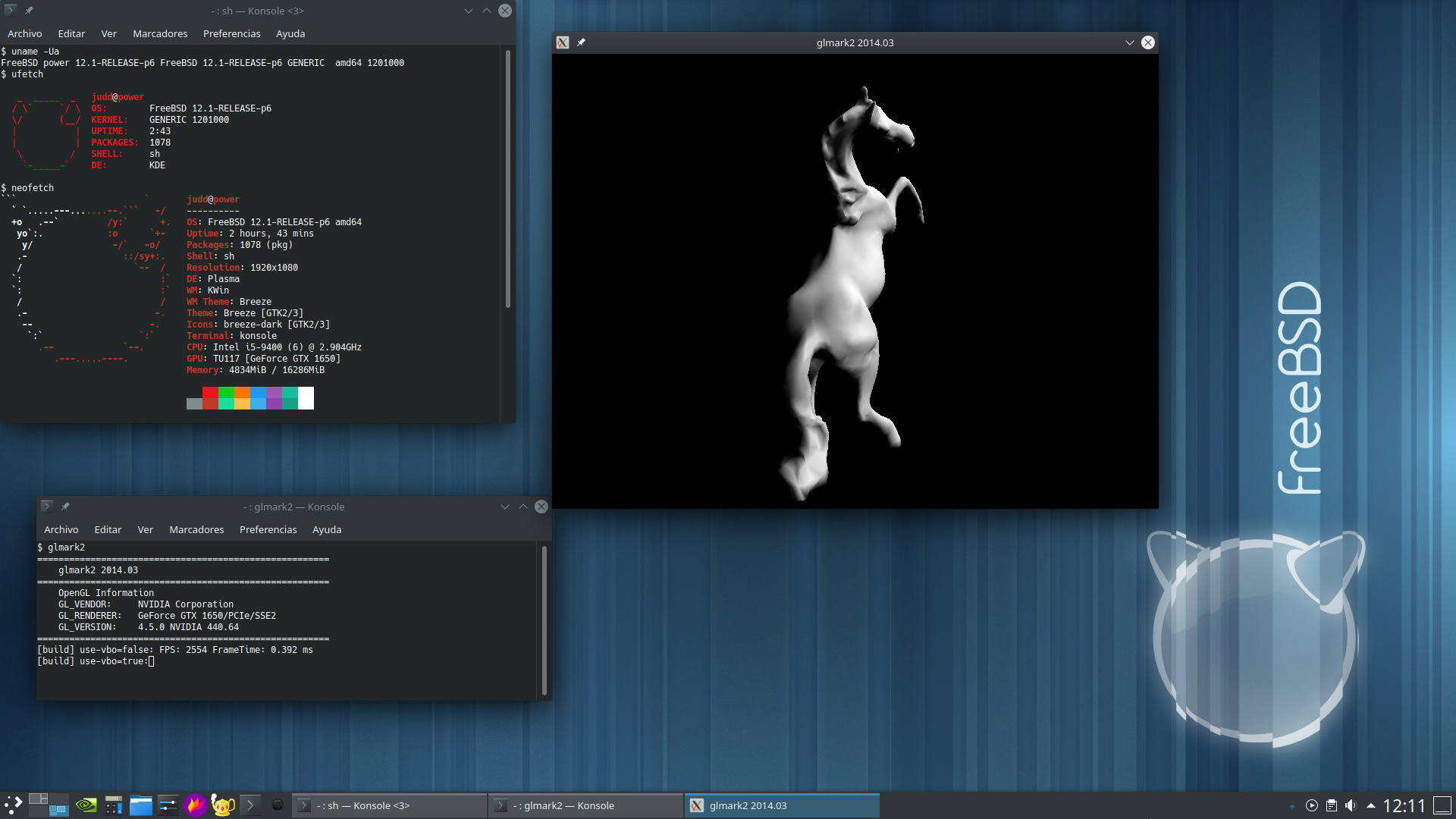The width and height of the screenshot is (1456, 819).
Task: Minimize the glmark2 render window
Action: pyautogui.click(x=1130, y=42)
